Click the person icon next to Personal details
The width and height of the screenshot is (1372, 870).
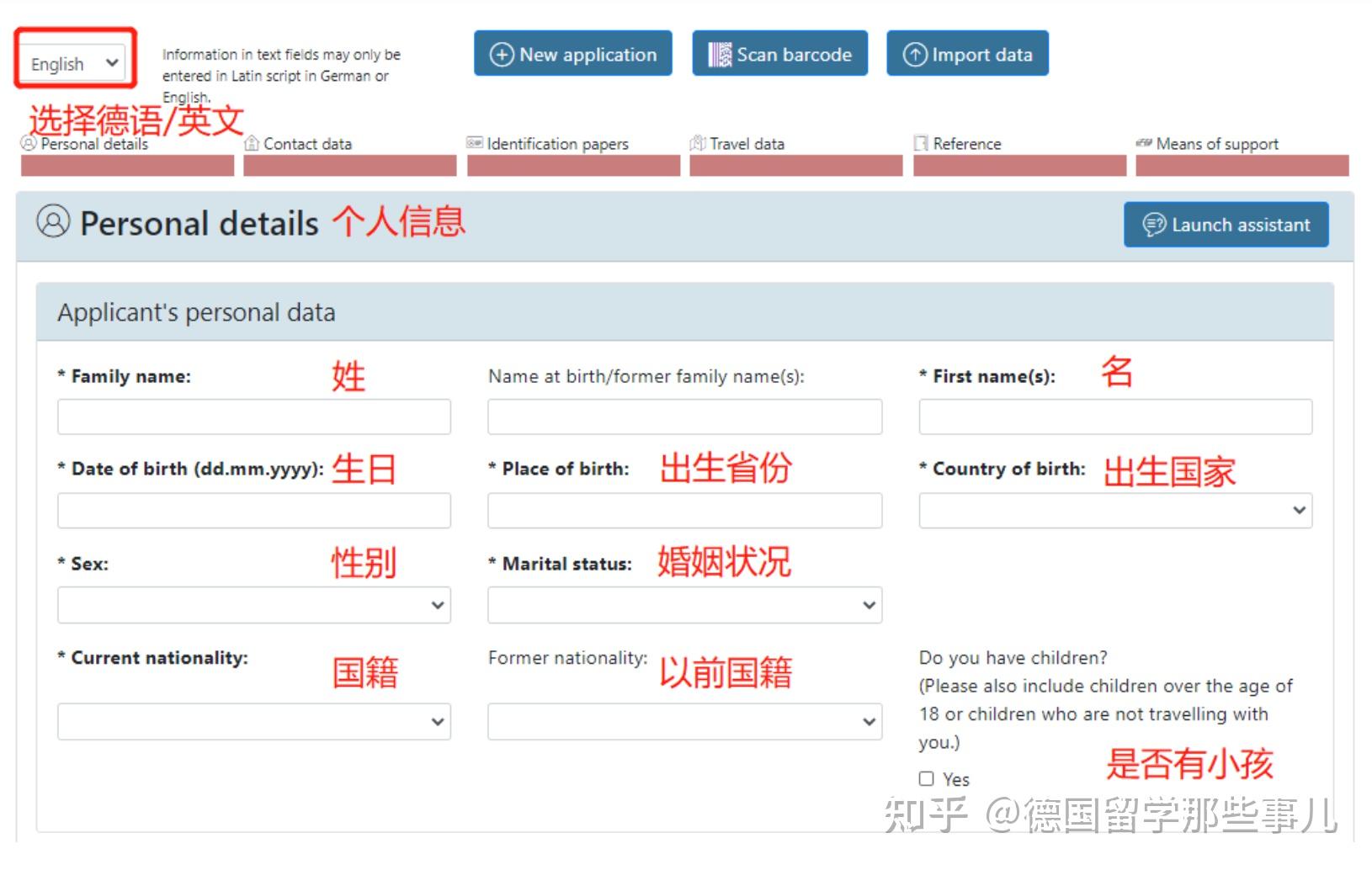click(27, 143)
